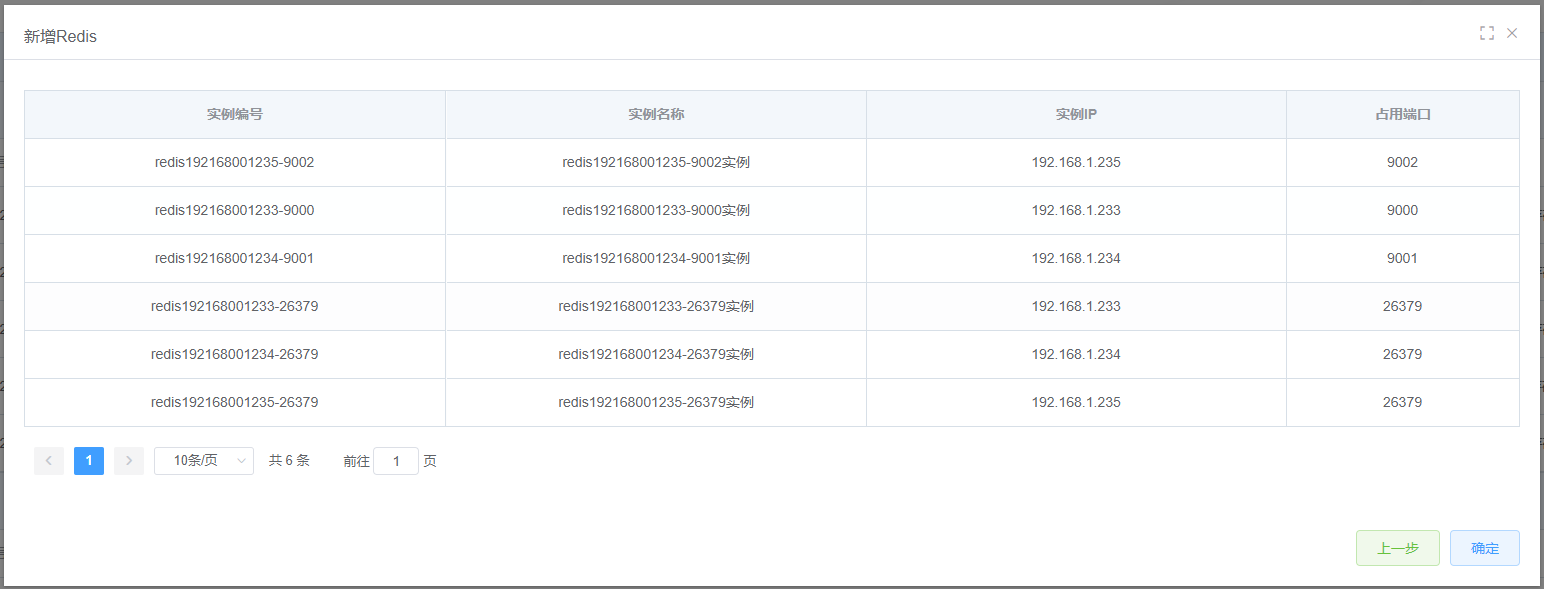The height and width of the screenshot is (589, 1544).
Task: Click IP 192.168.1.234 in the 9001 row
Action: coord(1076,258)
